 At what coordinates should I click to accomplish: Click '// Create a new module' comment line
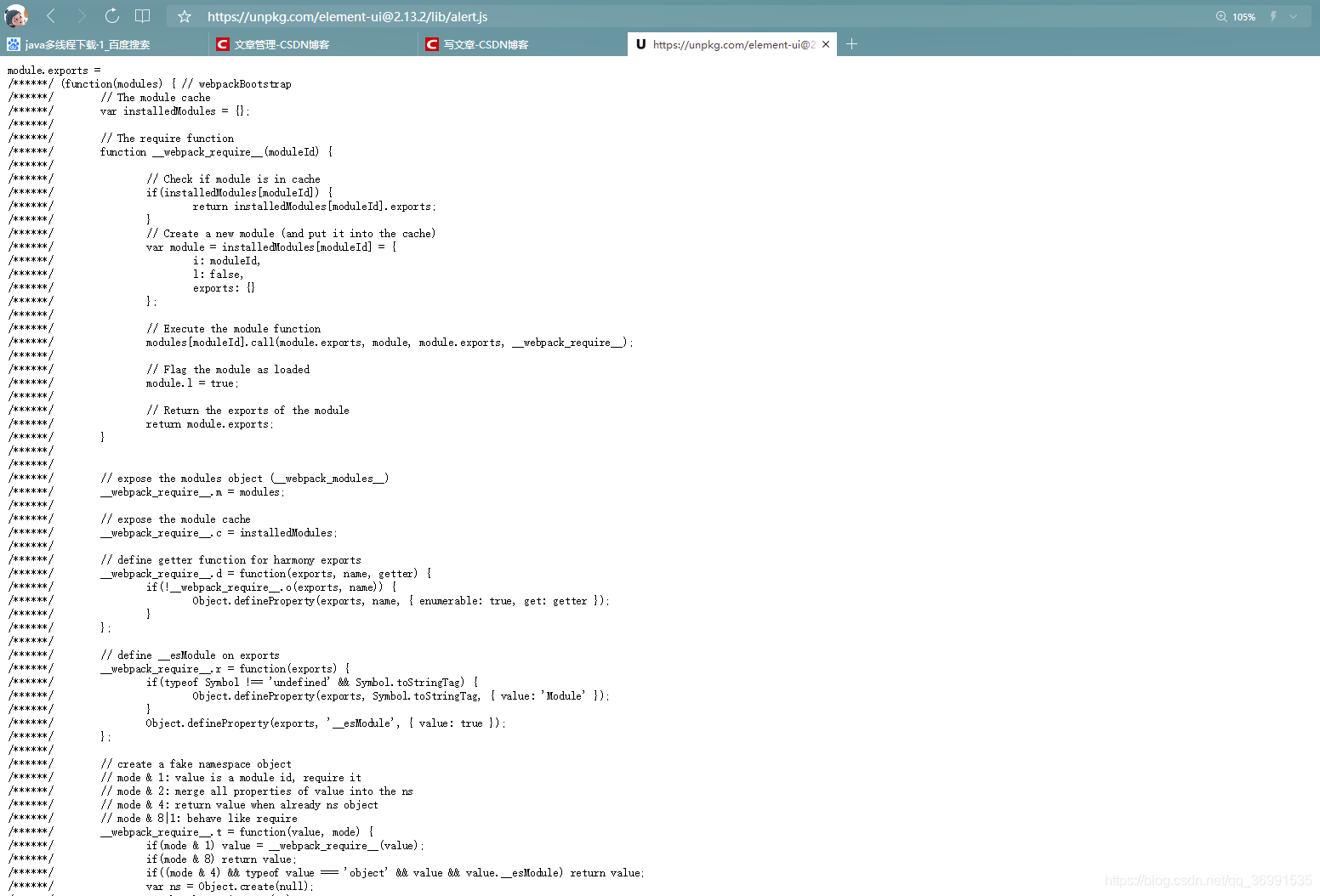coord(291,234)
